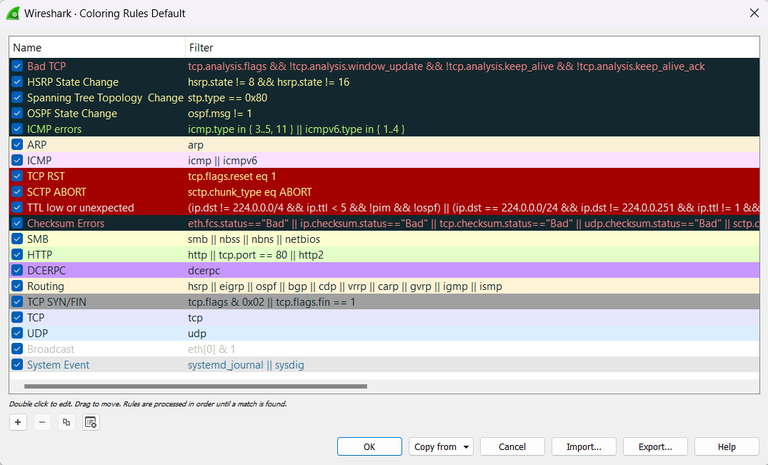Viewport: 768px width, 465px height.
Task: Uncheck the UDP rule checkbox
Action: click(x=17, y=333)
